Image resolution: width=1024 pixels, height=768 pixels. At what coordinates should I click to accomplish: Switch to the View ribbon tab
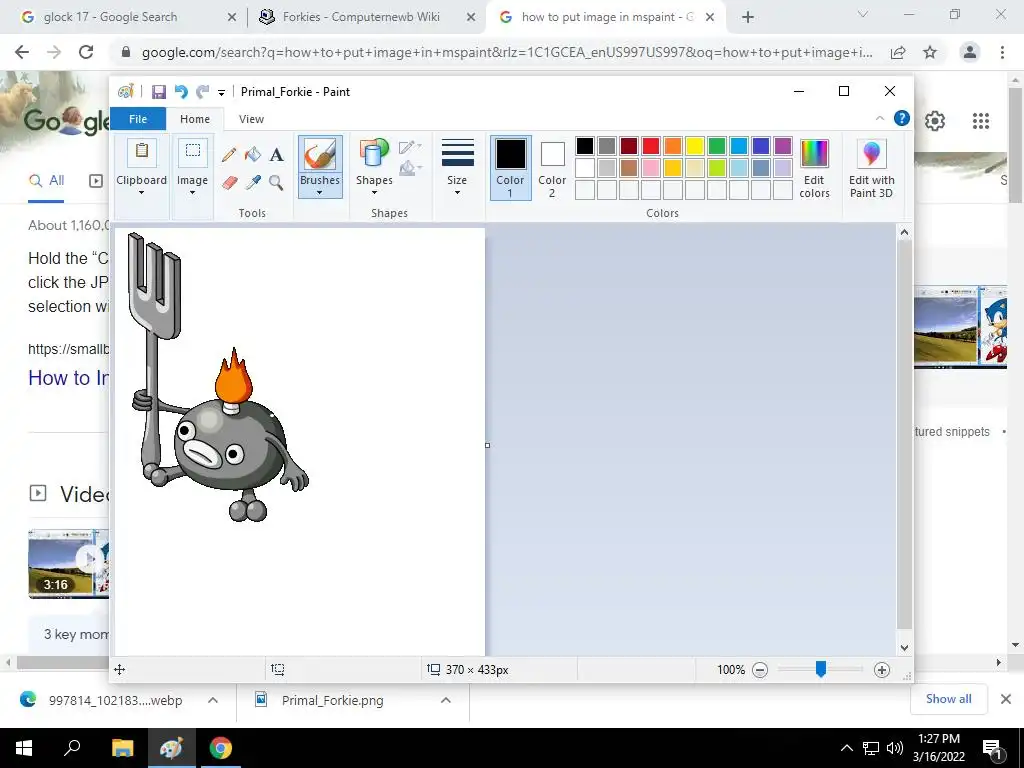tap(251, 119)
